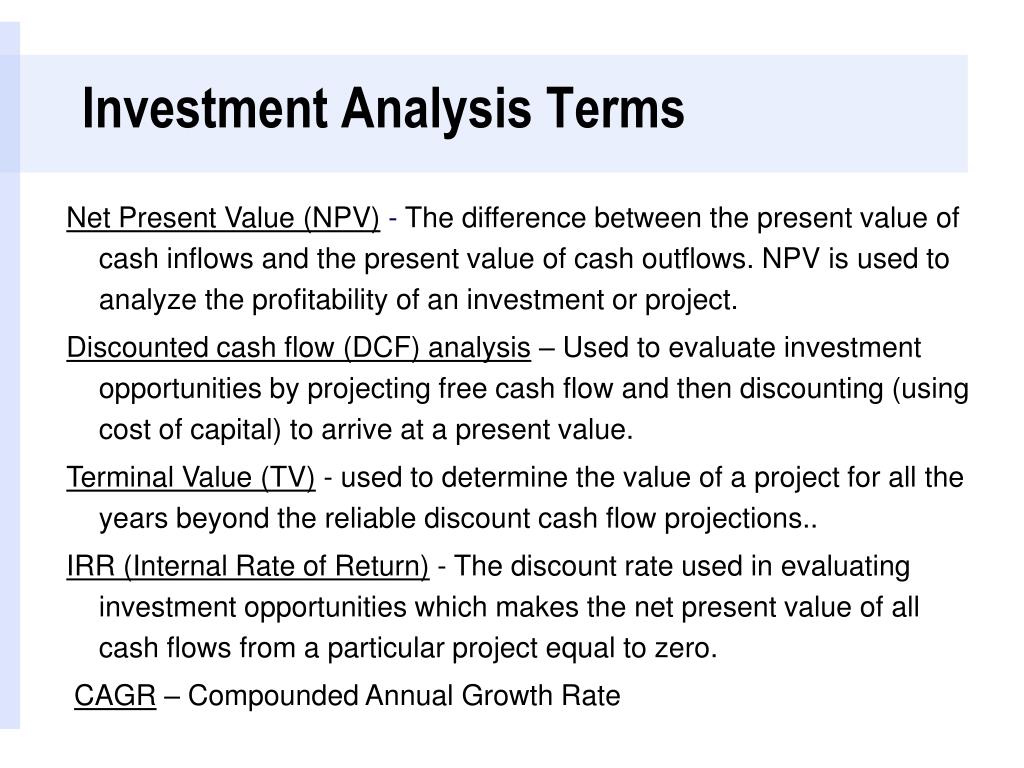The image size is (1024, 768).
Task: Click the blue vertical bar on left edge
Action: pos(10,376)
